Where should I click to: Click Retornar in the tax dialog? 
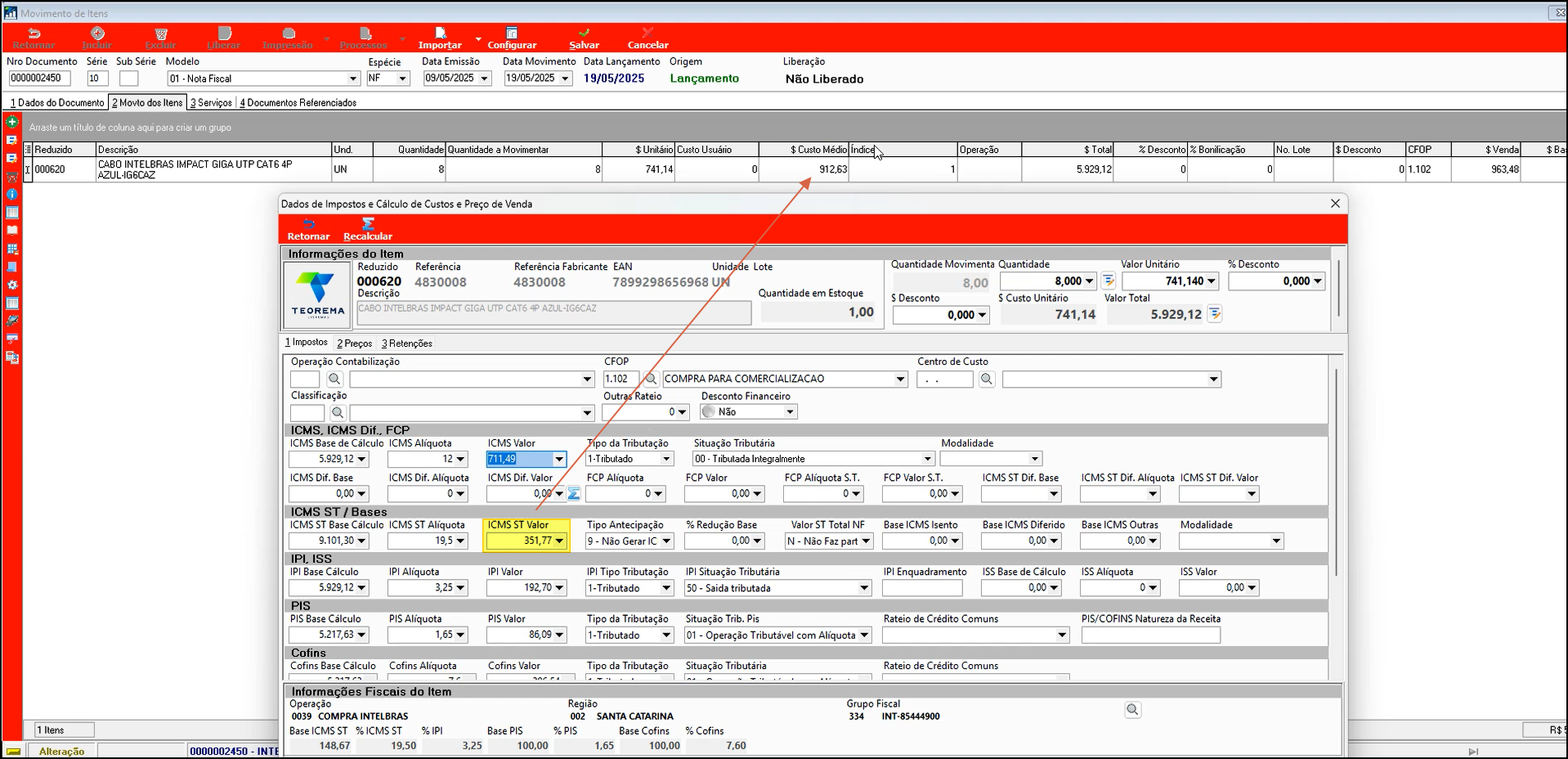(308, 229)
